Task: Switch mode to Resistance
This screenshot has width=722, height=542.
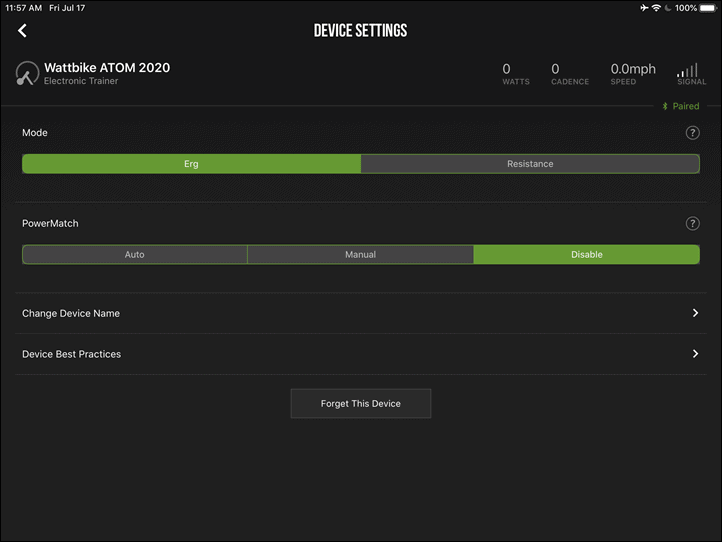Action: pos(530,164)
